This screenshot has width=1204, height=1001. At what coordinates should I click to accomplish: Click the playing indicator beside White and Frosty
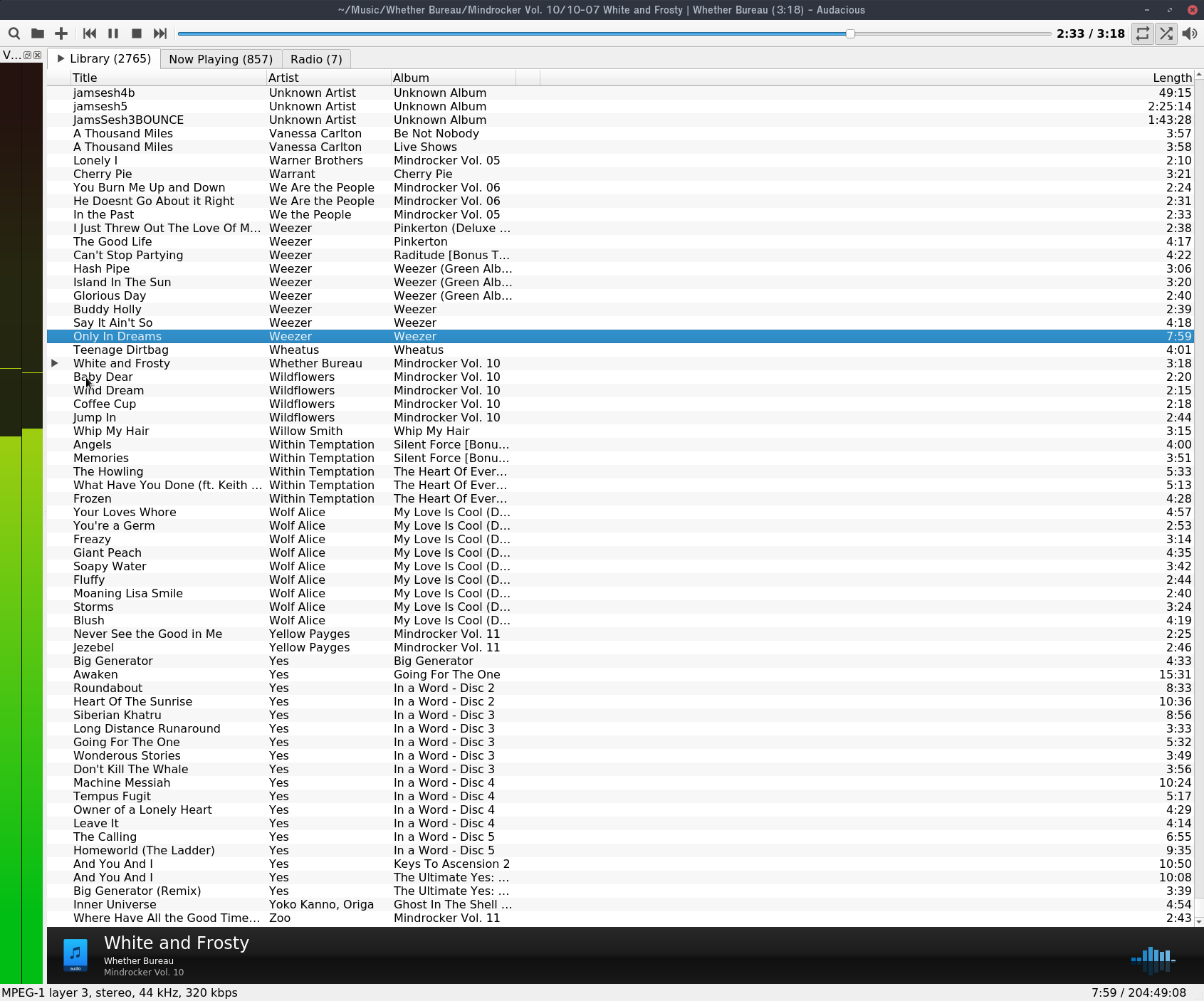55,363
